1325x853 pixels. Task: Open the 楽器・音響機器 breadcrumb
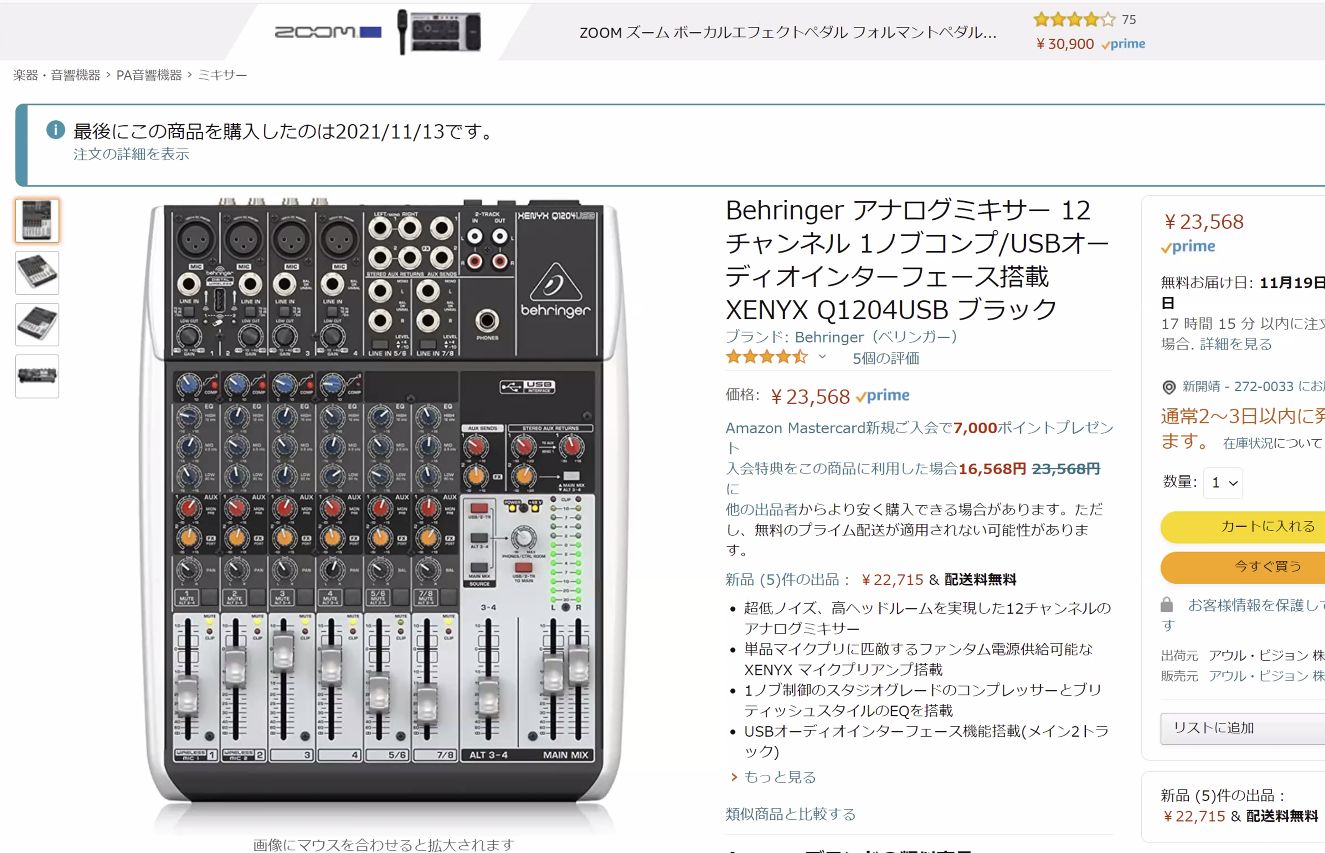(57, 75)
